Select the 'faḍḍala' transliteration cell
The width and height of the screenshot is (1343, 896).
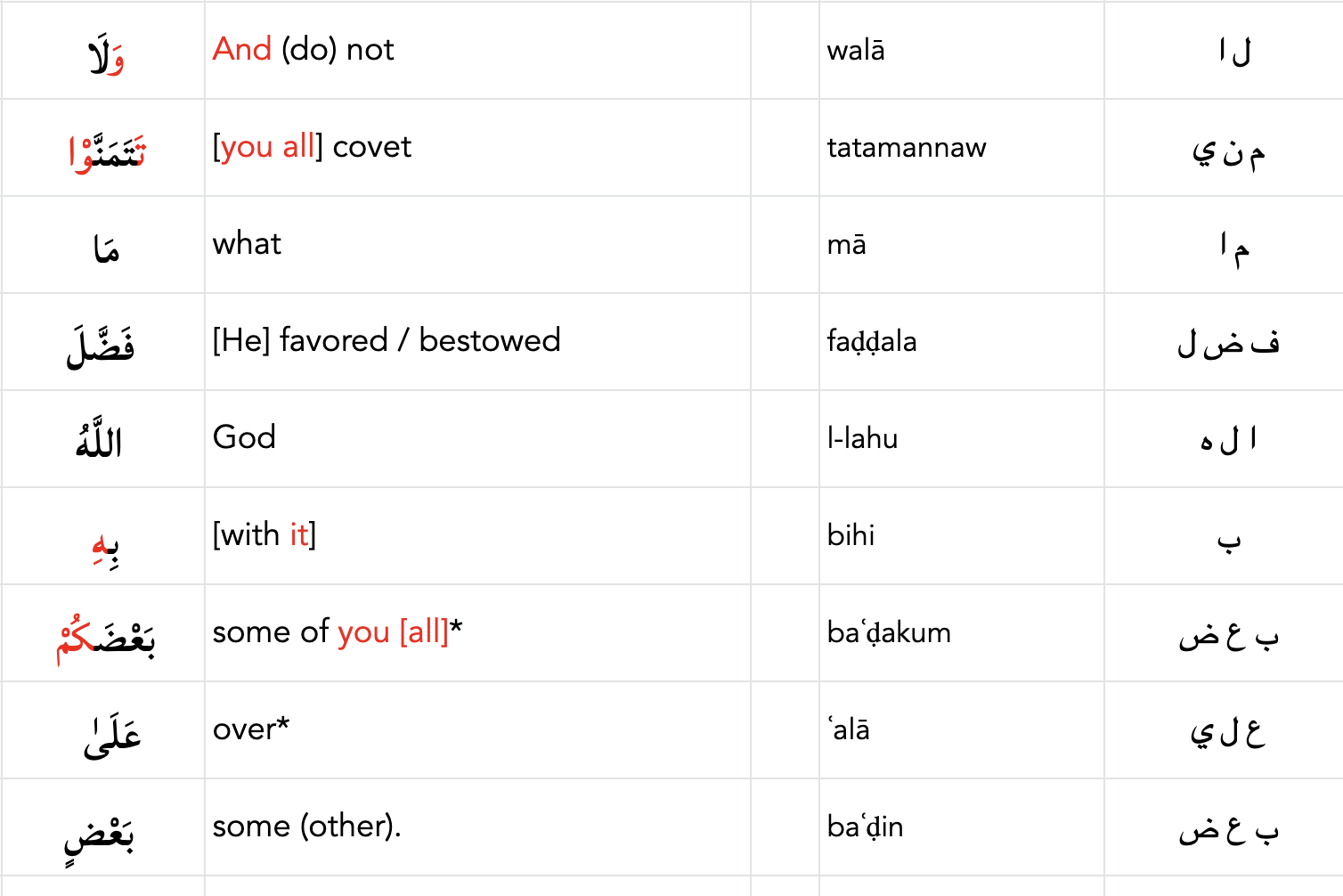[x=871, y=342]
